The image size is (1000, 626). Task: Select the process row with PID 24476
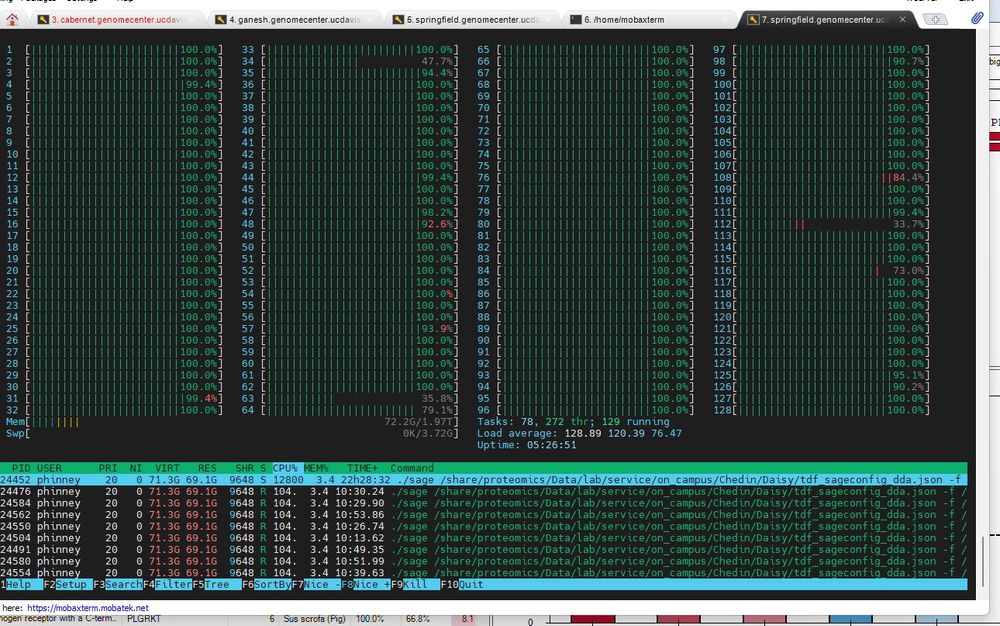483,491
